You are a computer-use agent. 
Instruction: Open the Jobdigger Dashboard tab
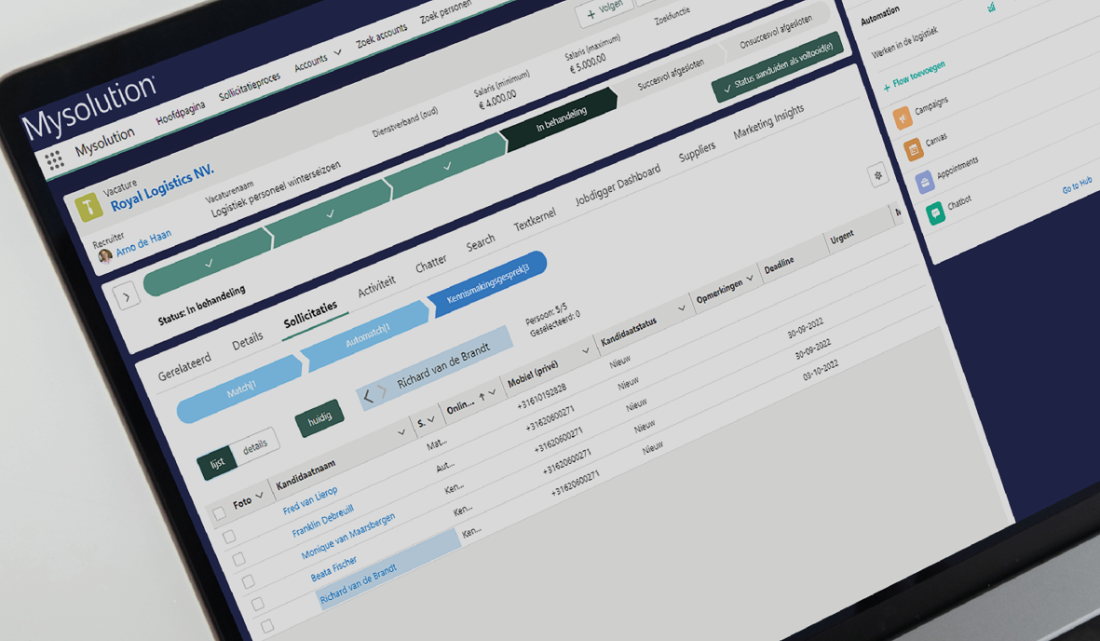(617, 185)
